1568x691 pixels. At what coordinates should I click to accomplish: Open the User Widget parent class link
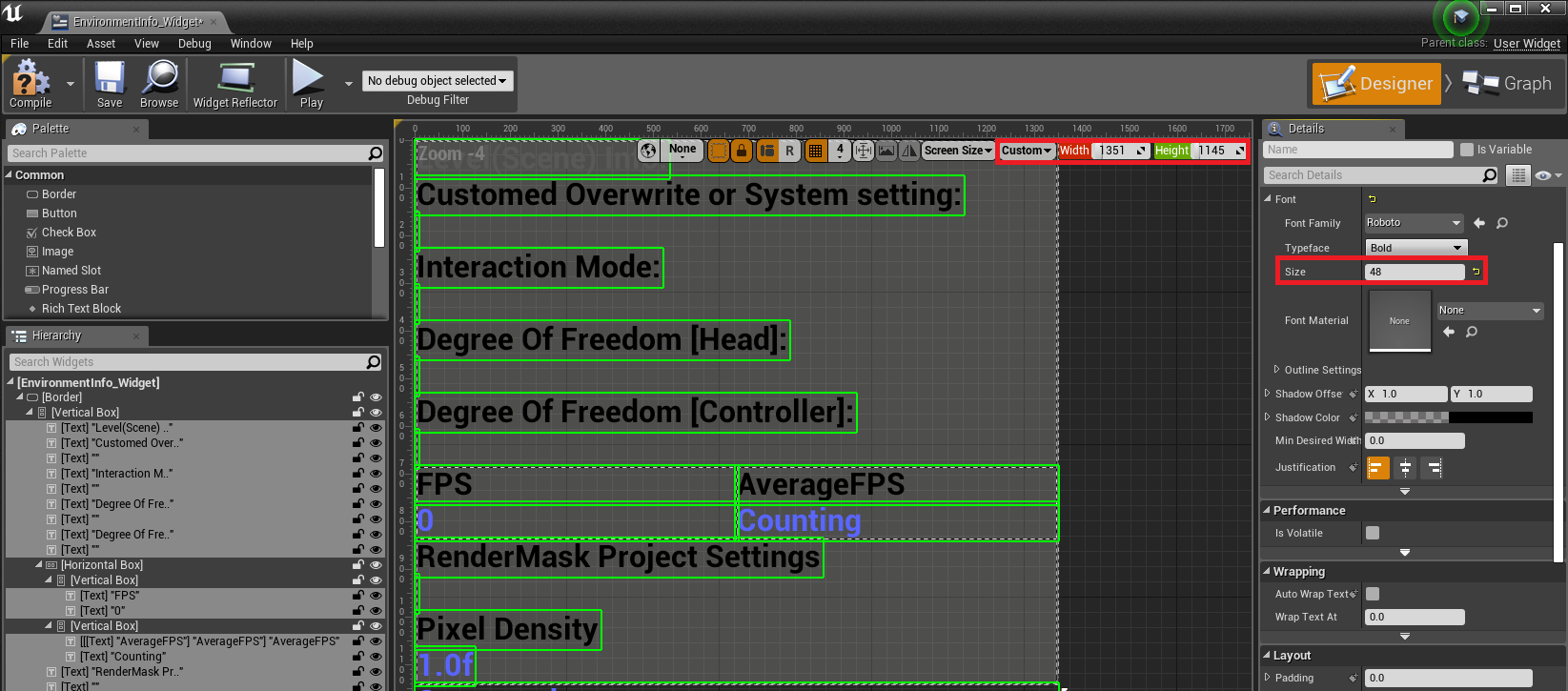click(1527, 44)
